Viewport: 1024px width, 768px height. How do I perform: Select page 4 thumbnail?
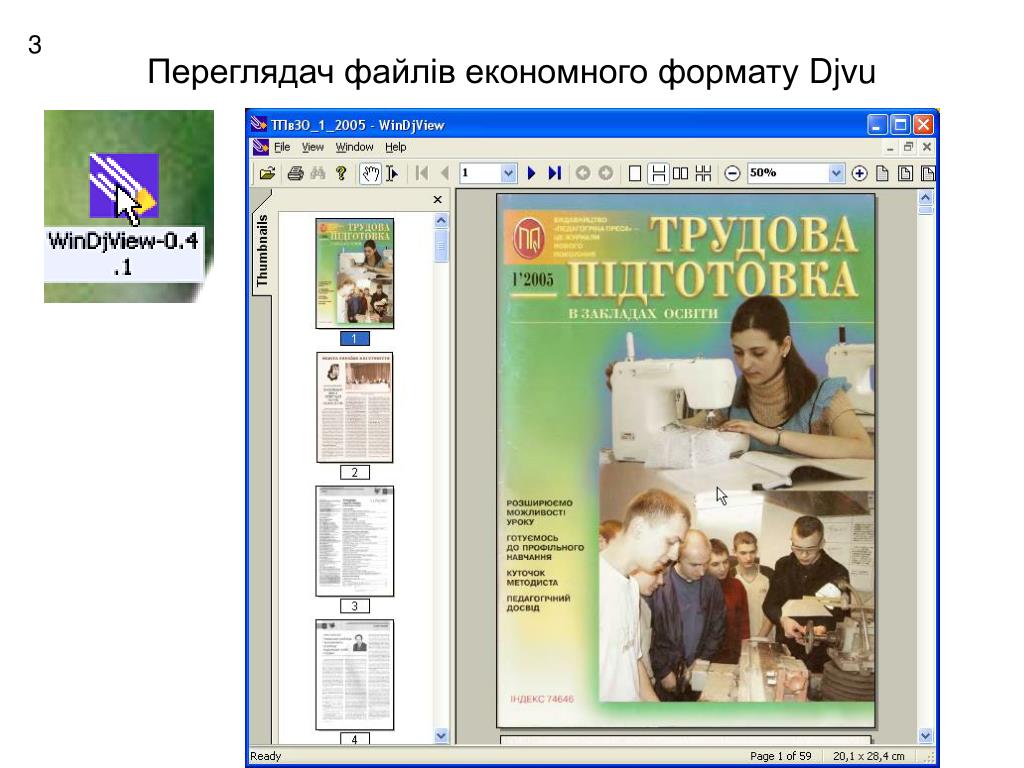click(355, 675)
